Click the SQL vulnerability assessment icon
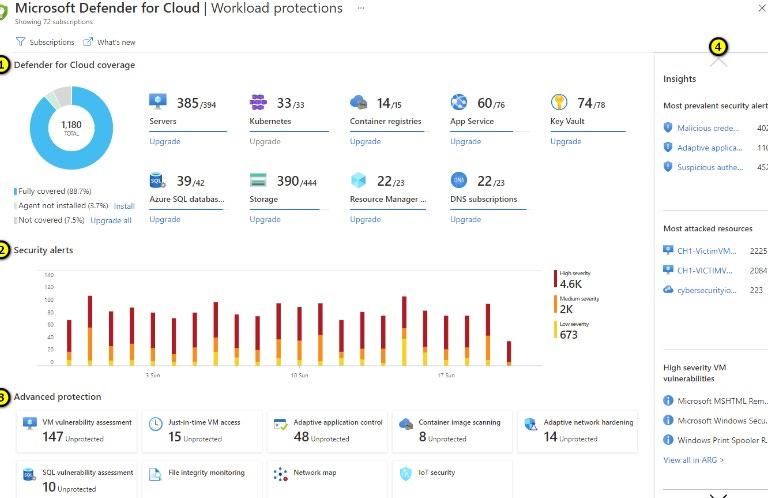Image resolution: width=768 pixels, height=498 pixels. point(29,474)
